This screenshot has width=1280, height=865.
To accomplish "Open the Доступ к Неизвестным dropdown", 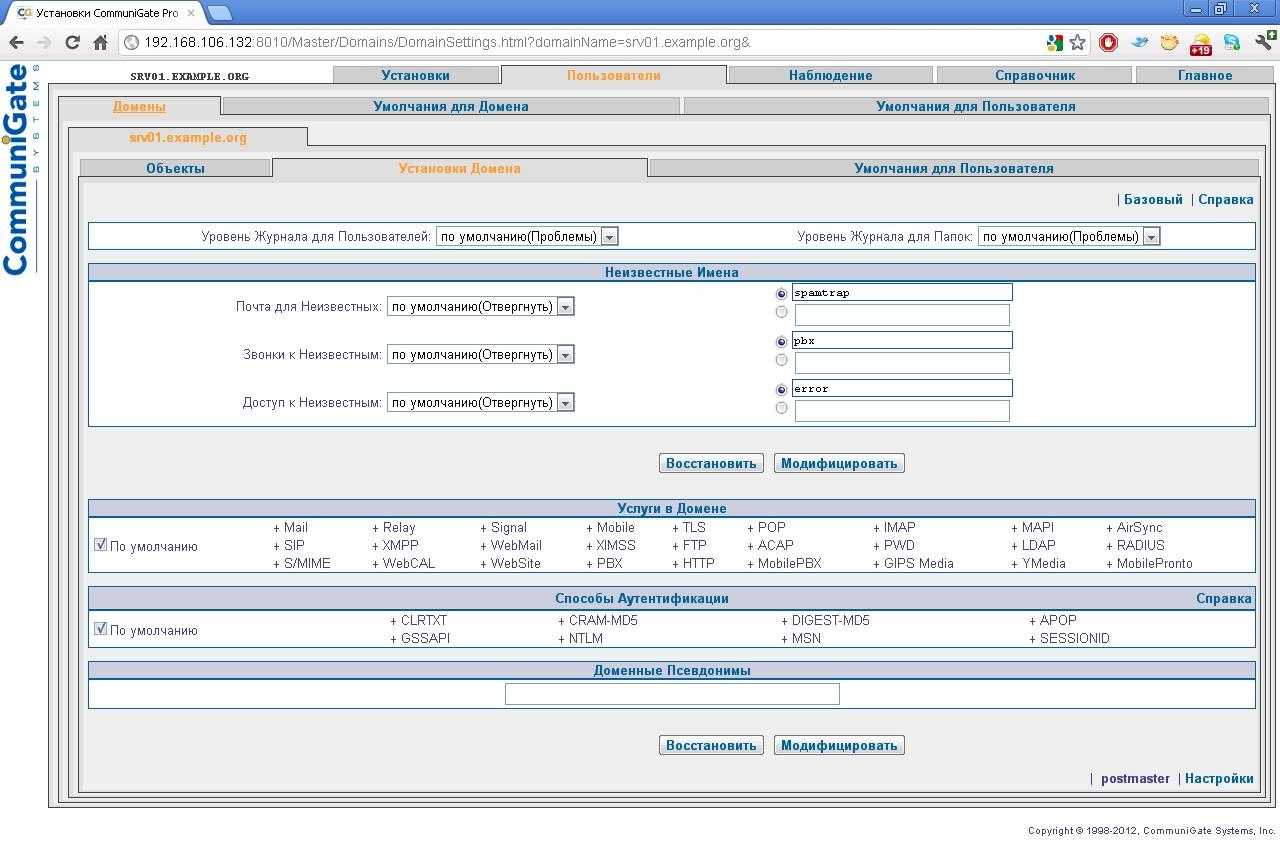I will tap(480, 403).
